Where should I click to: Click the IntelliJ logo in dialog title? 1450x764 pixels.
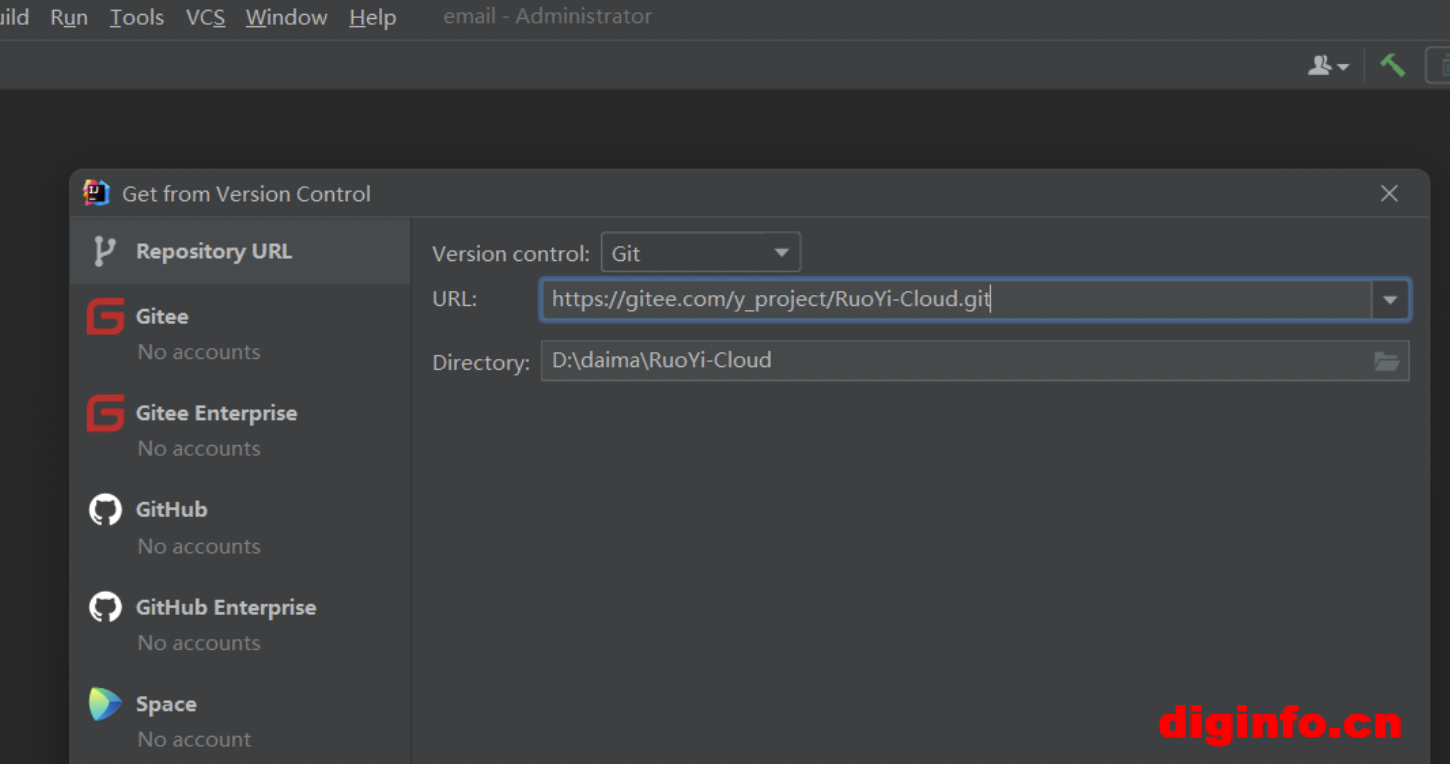[x=96, y=193]
